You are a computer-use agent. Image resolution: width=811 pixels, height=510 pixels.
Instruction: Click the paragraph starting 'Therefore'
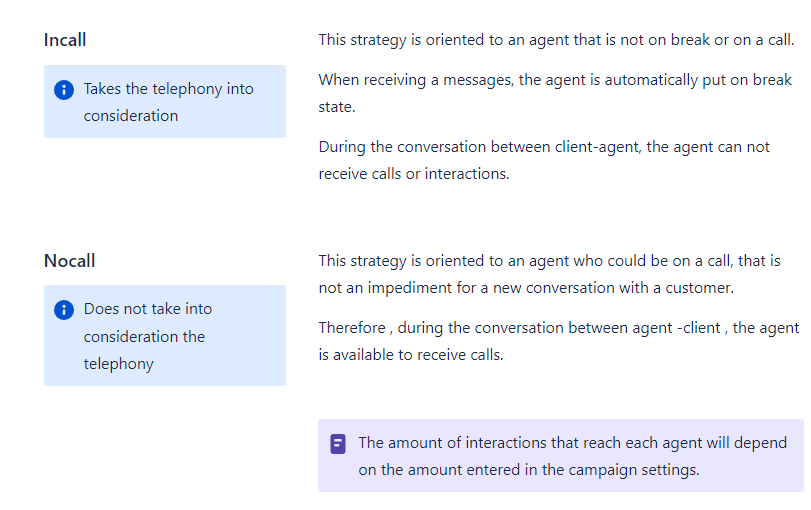point(558,341)
